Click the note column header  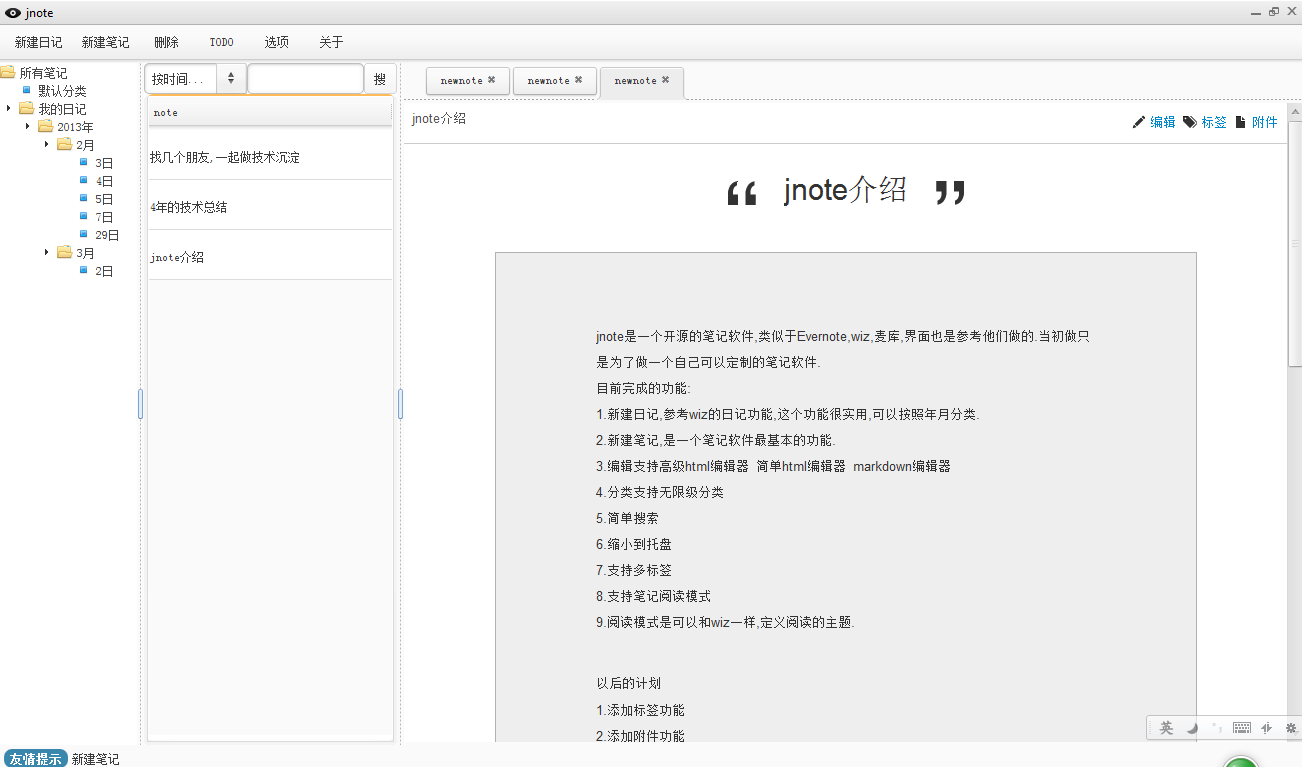pyautogui.click(x=270, y=113)
